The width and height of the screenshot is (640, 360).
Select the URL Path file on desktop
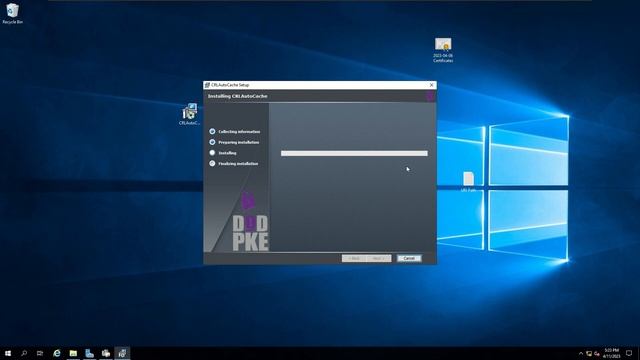pyautogui.click(x=468, y=182)
